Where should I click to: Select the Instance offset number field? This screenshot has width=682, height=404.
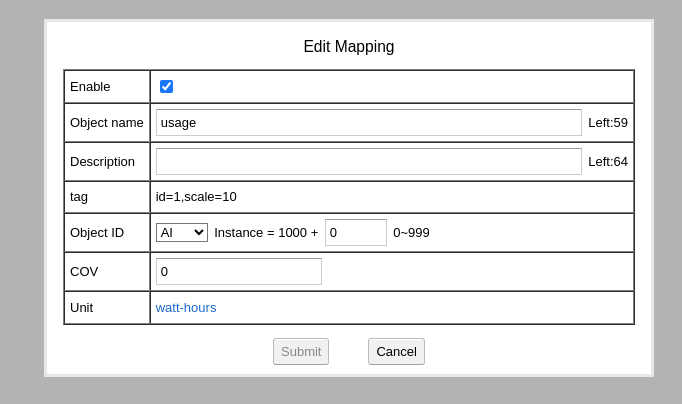(356, 233)
